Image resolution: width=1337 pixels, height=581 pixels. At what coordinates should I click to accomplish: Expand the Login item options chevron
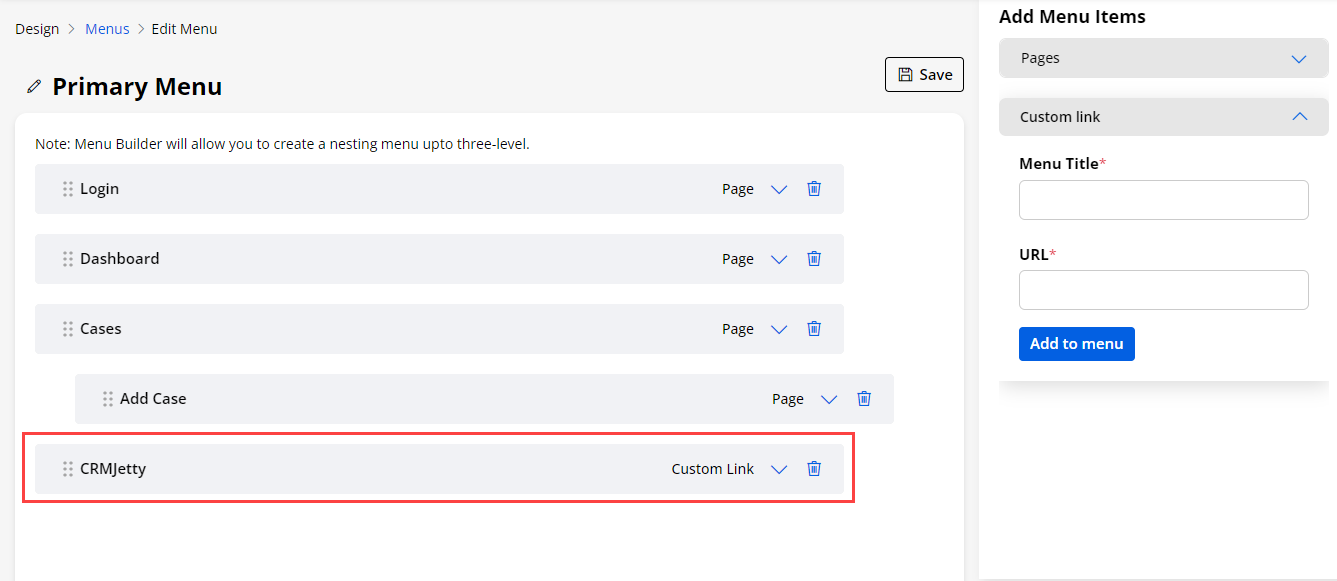coord(779,190)
